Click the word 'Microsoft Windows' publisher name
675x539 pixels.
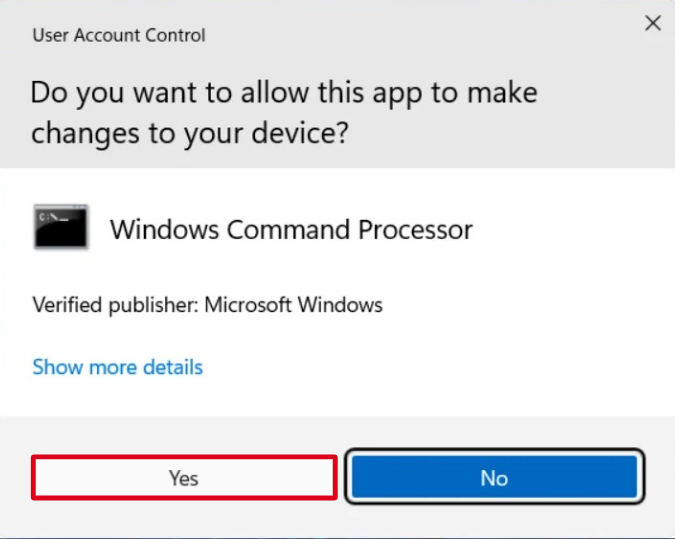click(x=293, y=305)
